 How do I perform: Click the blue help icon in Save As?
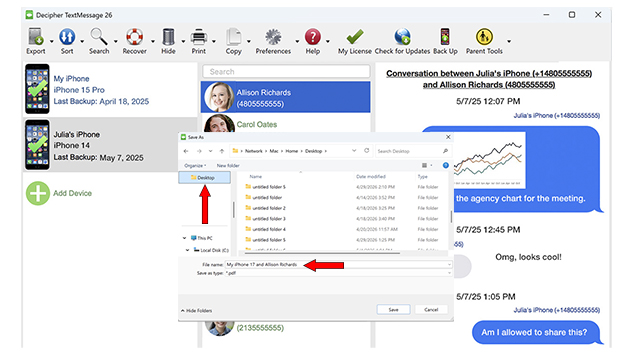(x=446, y=165)
